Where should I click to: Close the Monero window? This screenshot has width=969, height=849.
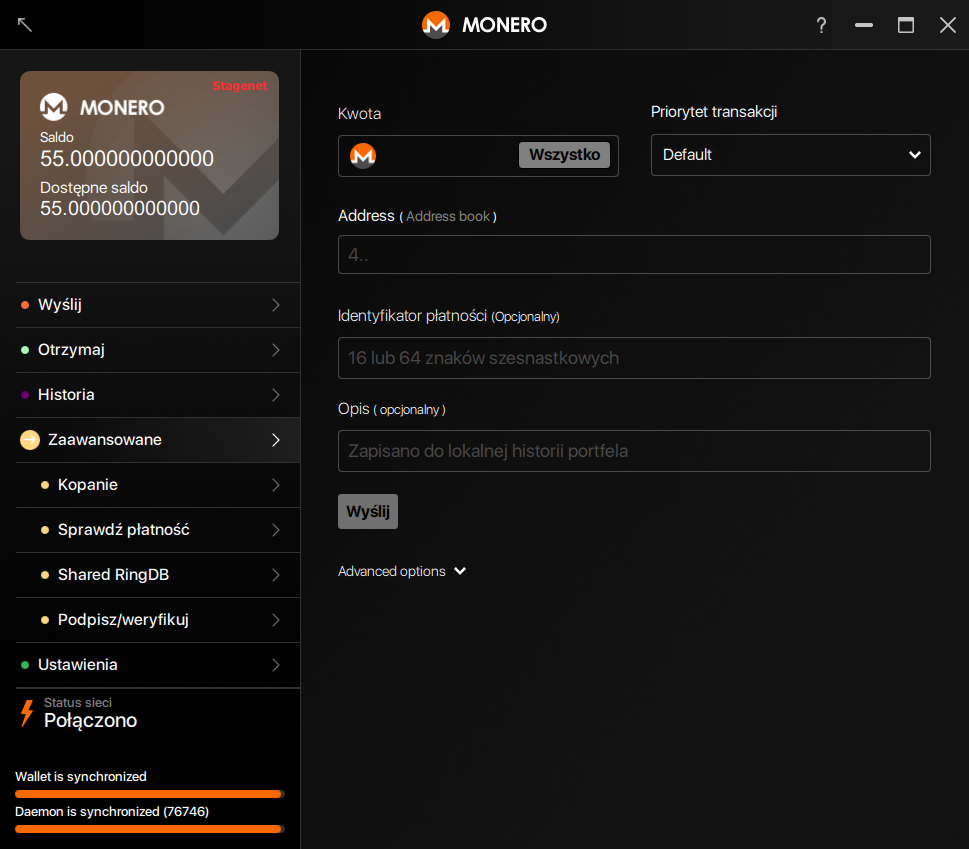947,25
